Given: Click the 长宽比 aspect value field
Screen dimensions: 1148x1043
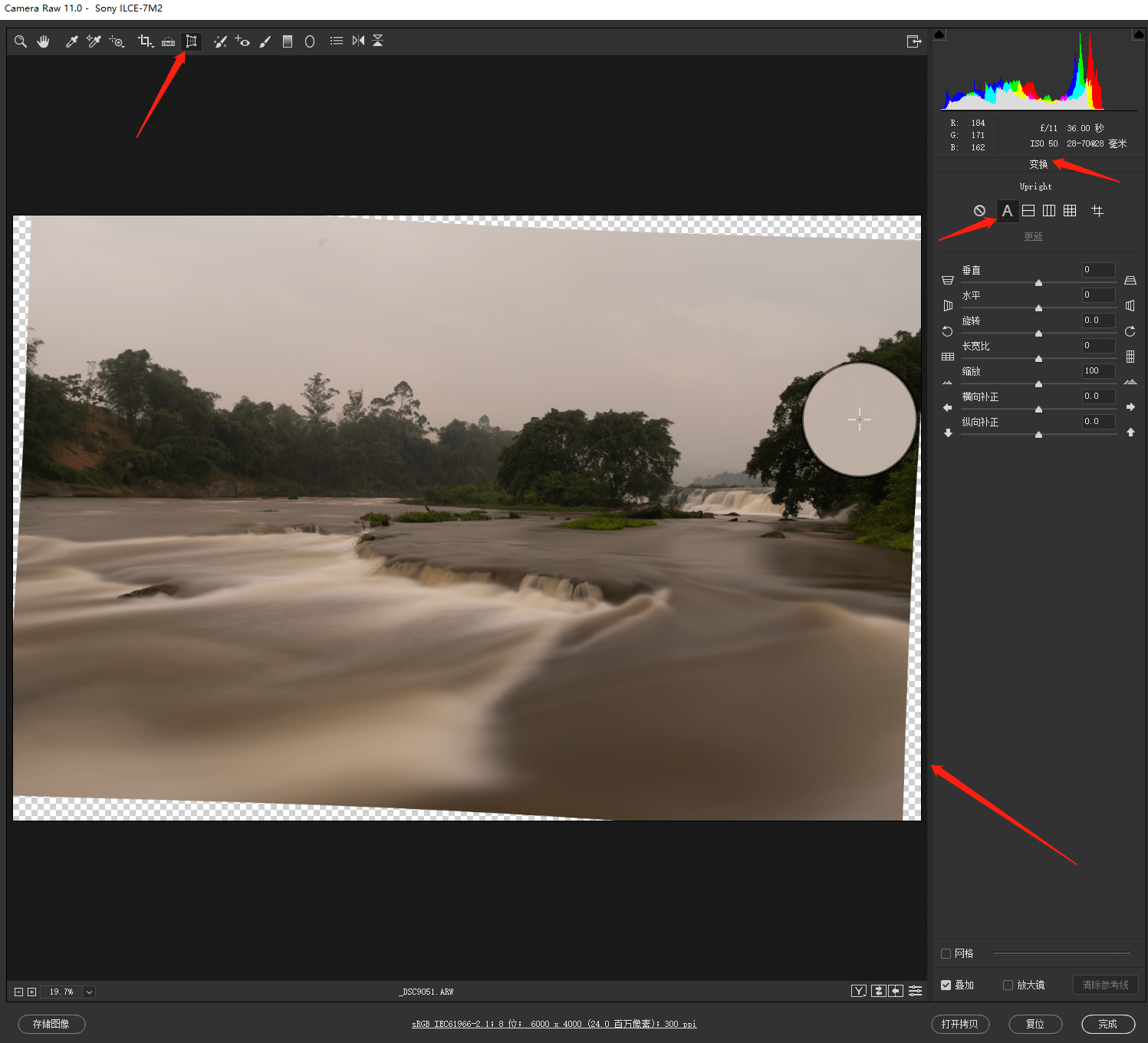Looking at the screenshot, I should (1098, 345).
